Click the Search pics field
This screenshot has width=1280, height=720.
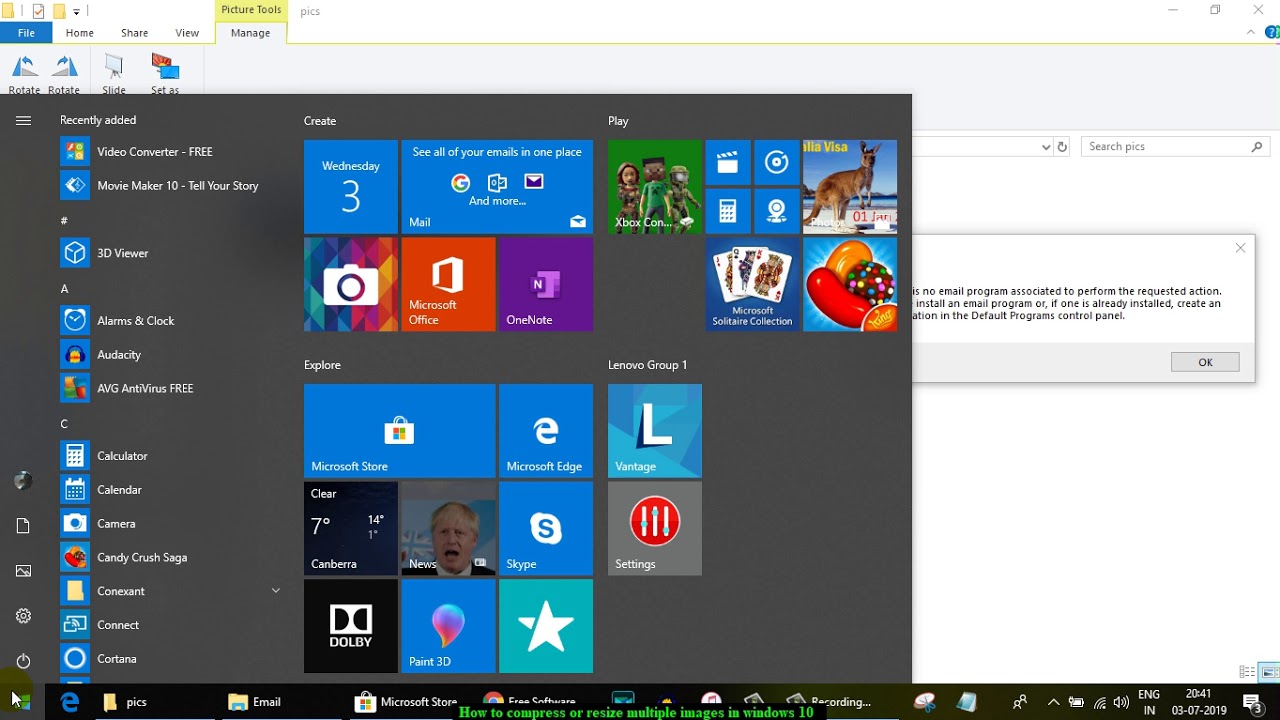click(x=1177, y=146)
